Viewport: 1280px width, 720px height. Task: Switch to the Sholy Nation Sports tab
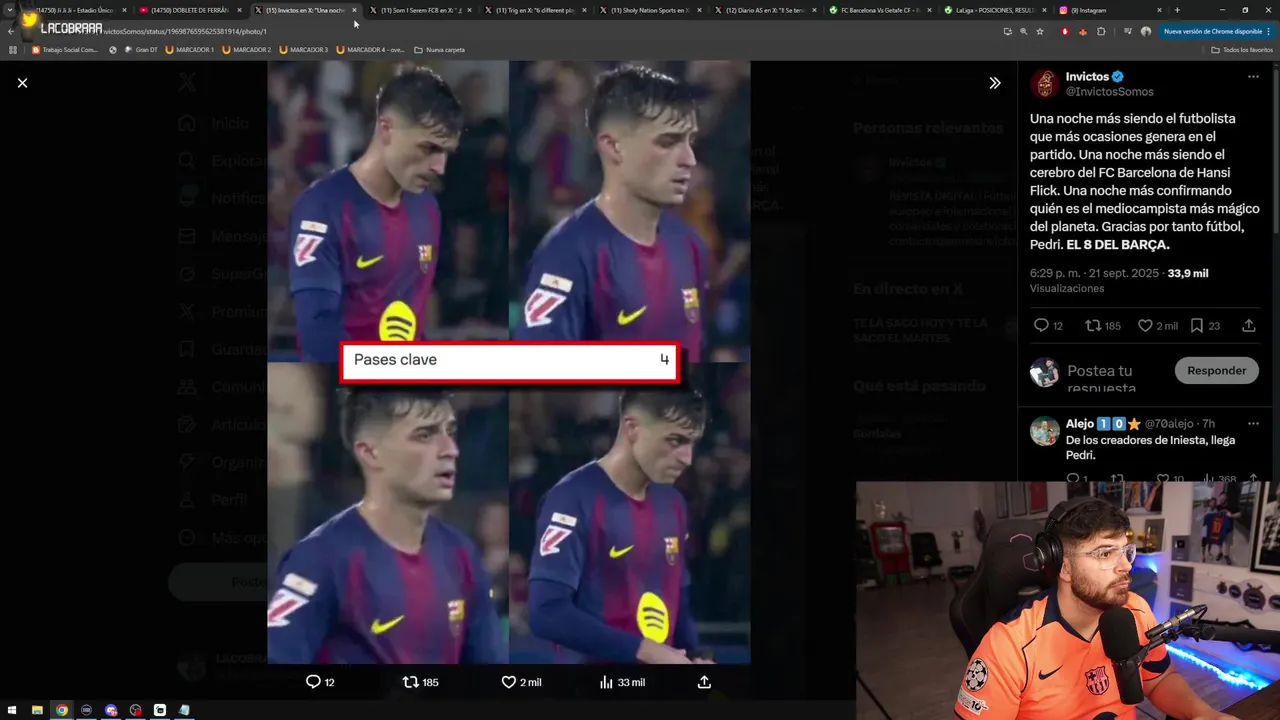[650, 10]
